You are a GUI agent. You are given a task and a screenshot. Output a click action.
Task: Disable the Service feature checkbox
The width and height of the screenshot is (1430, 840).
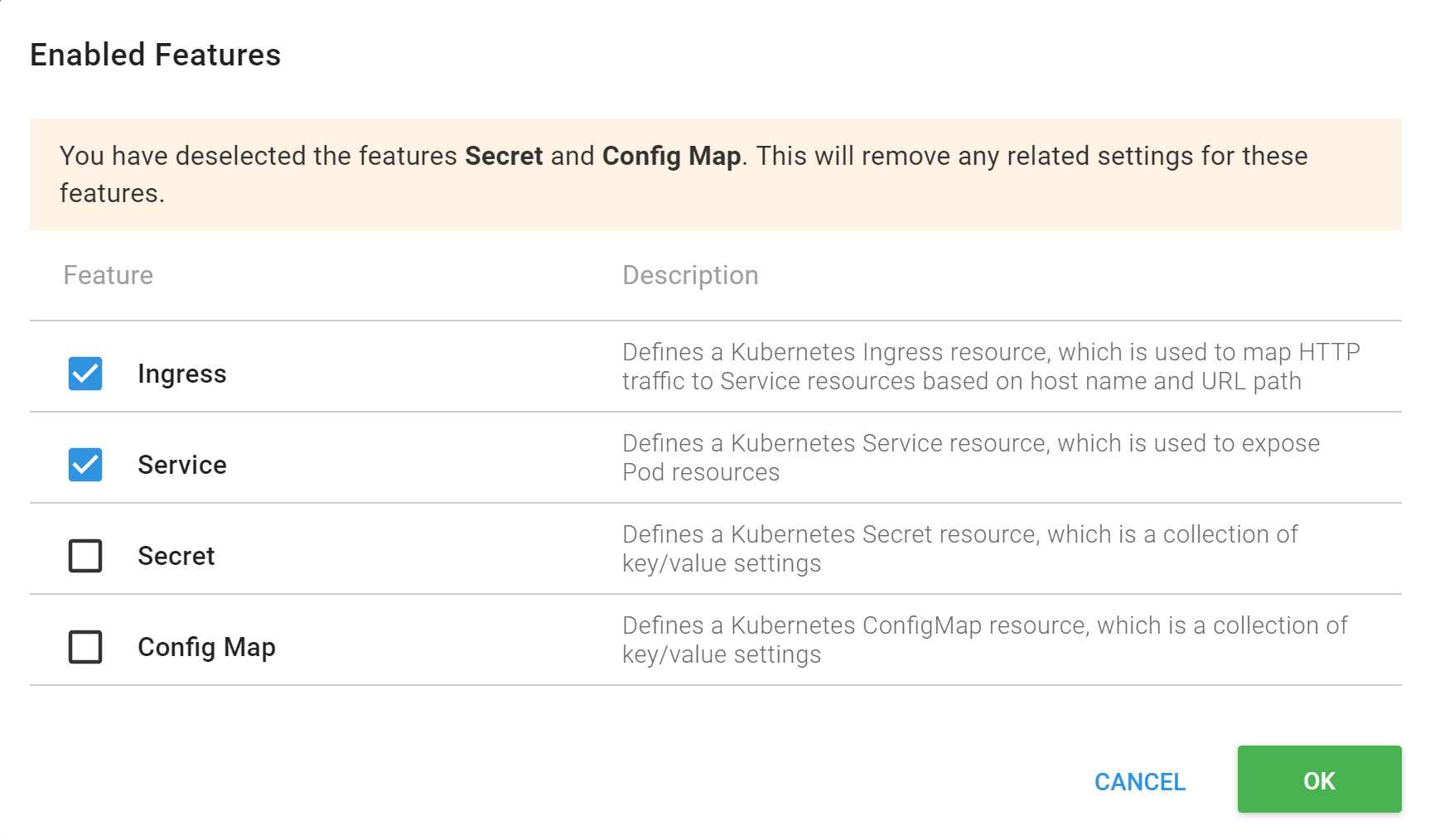point(85,465)
